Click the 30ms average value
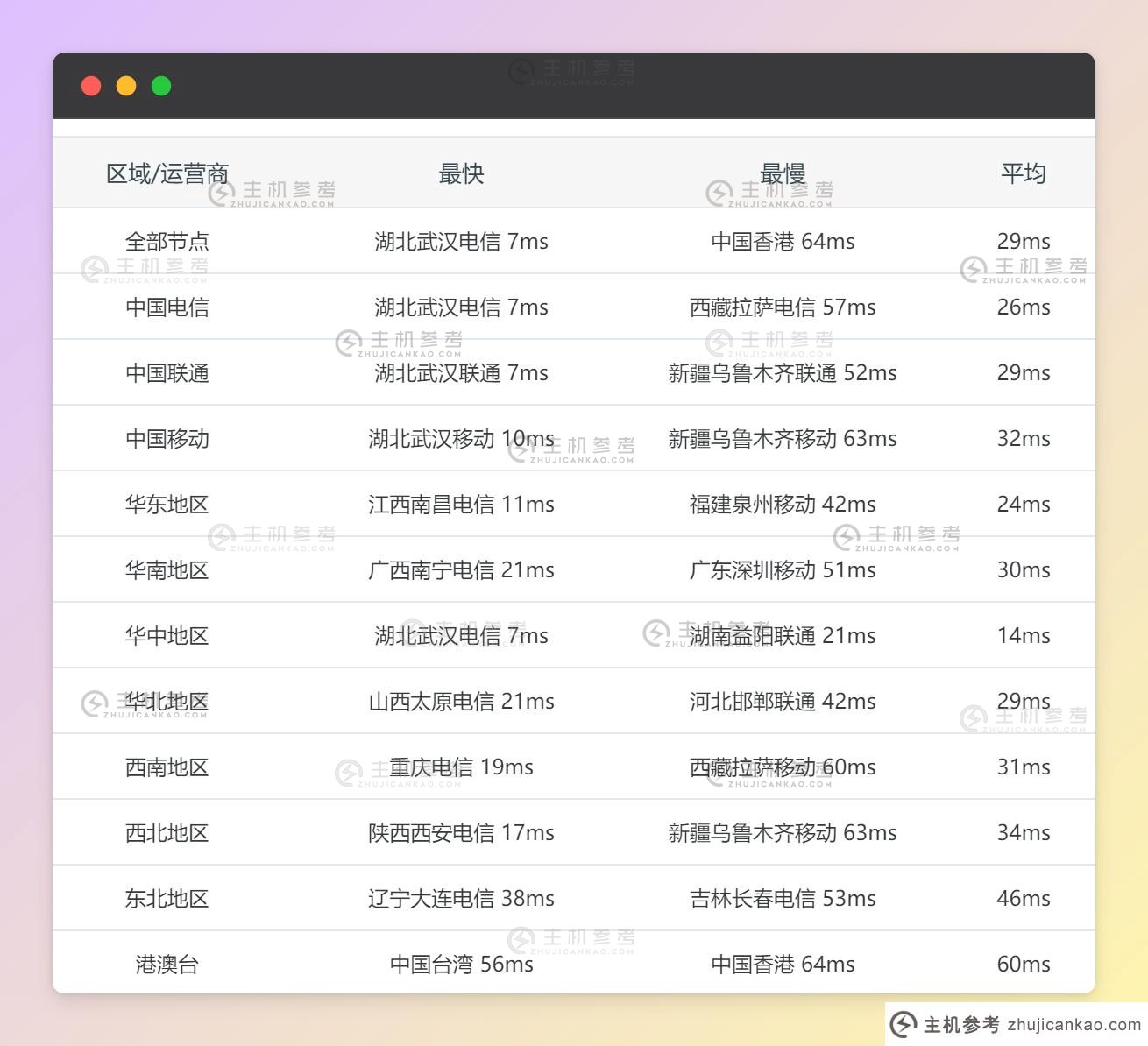 coord(1024,569)
